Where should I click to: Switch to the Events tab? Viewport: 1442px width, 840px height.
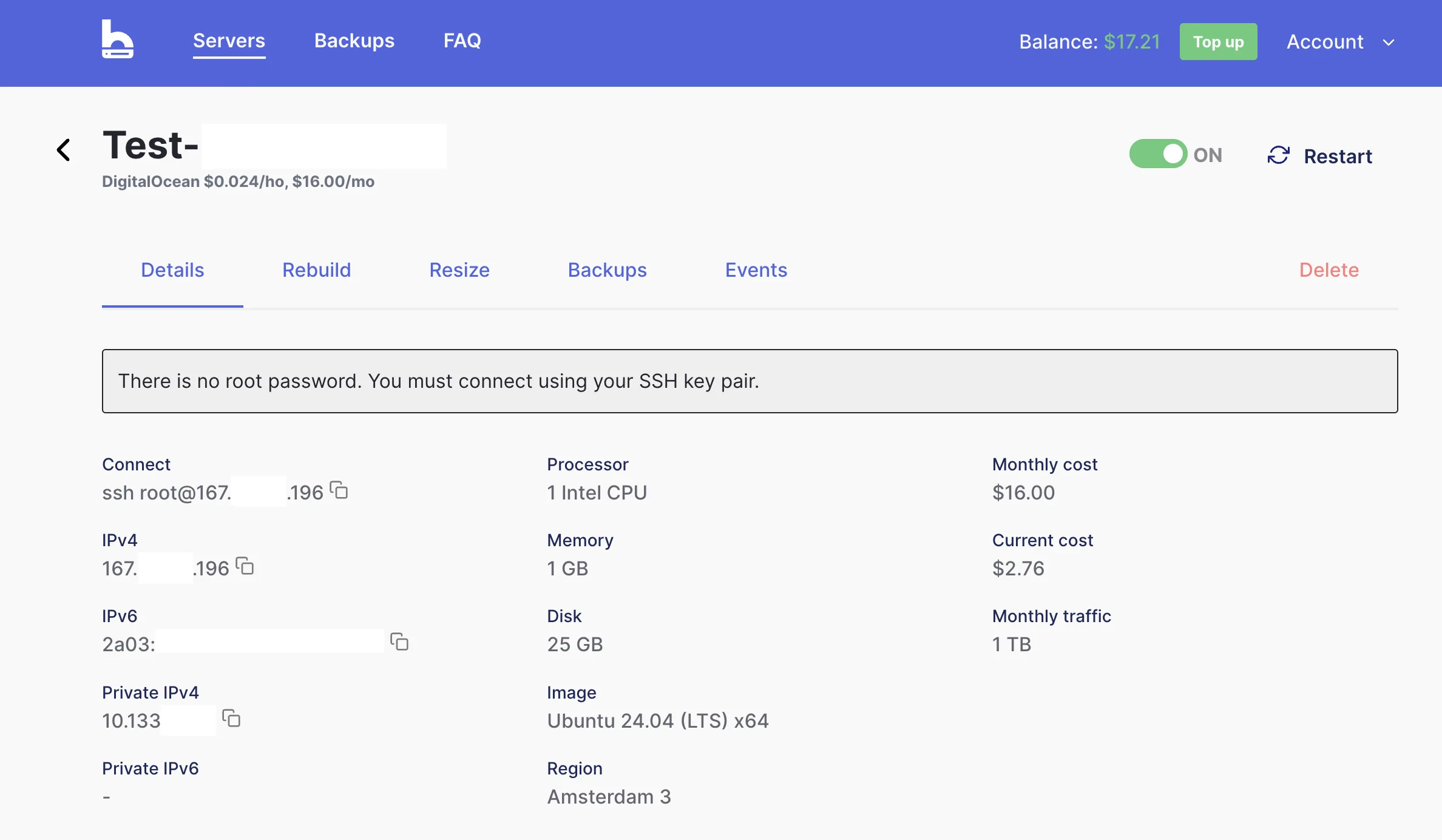[756, 270]
